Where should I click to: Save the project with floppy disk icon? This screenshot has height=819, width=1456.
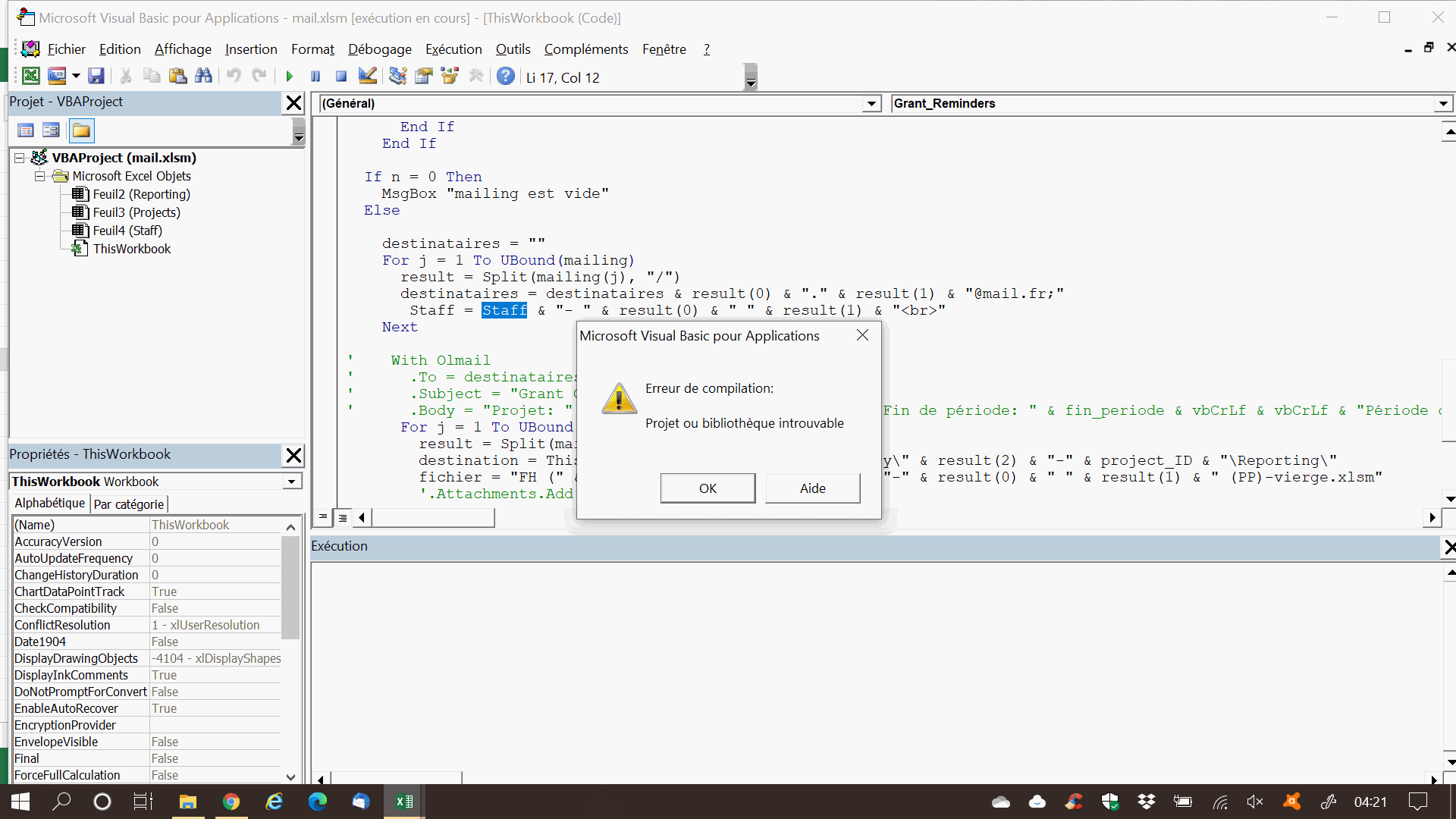pyautogui.click(x=96, y=76)
